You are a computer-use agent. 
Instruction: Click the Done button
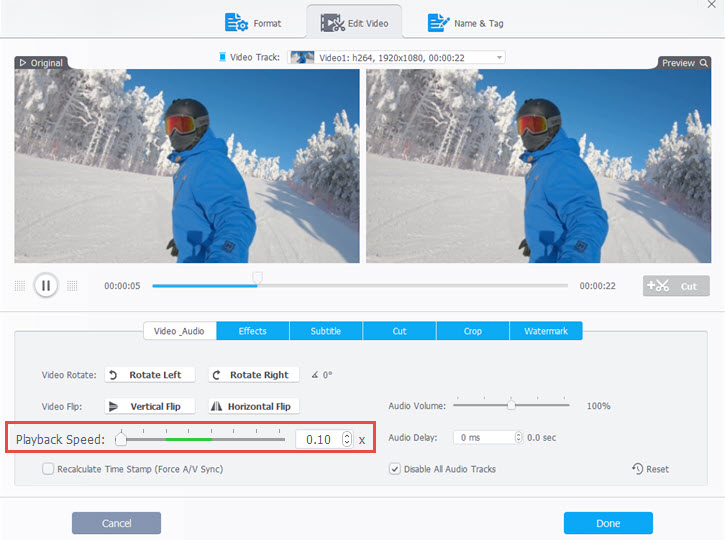click(x=608, y=523)
